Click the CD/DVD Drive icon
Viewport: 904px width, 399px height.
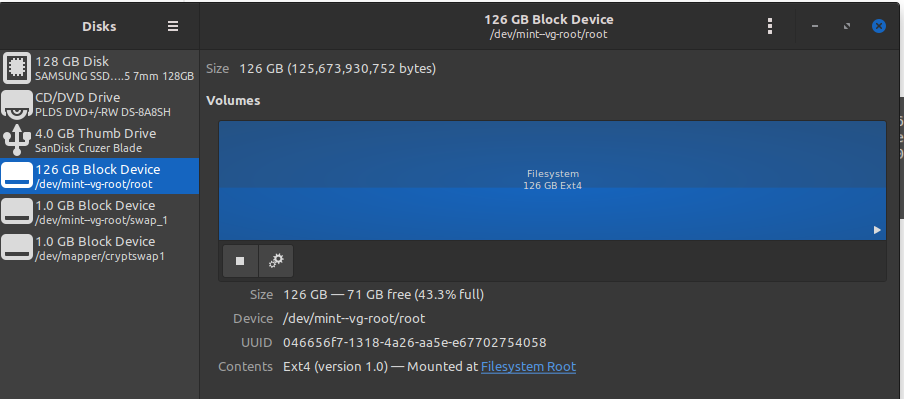click(x=17, y=104)
